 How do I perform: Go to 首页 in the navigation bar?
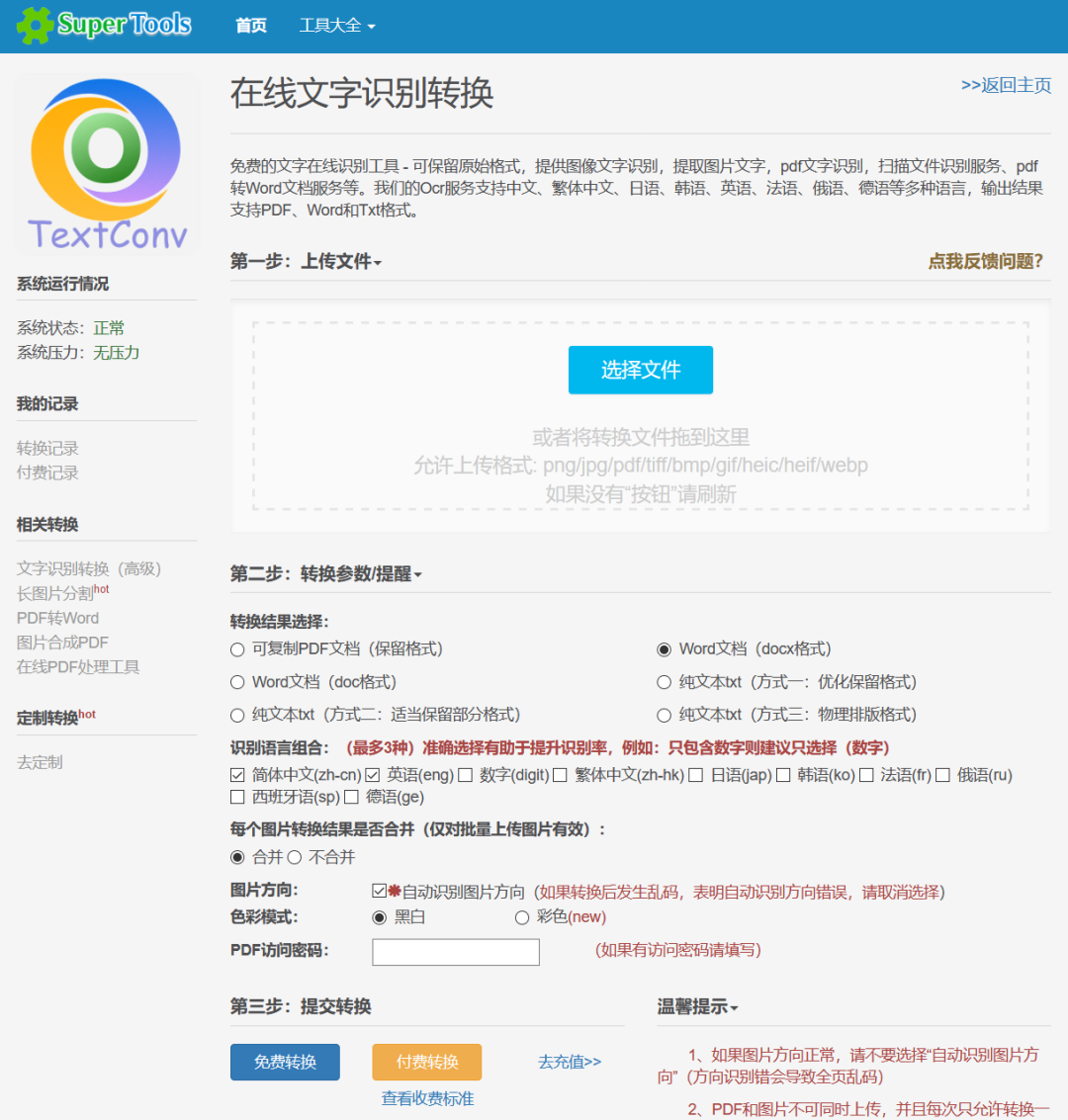tap(251, 26)
